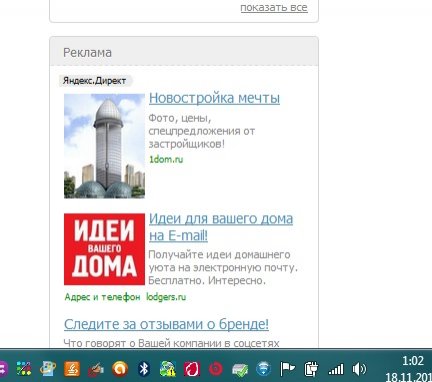Visit the lodgers.ru link
This screenshot has width=432, height=382.
tap(166, 297)
